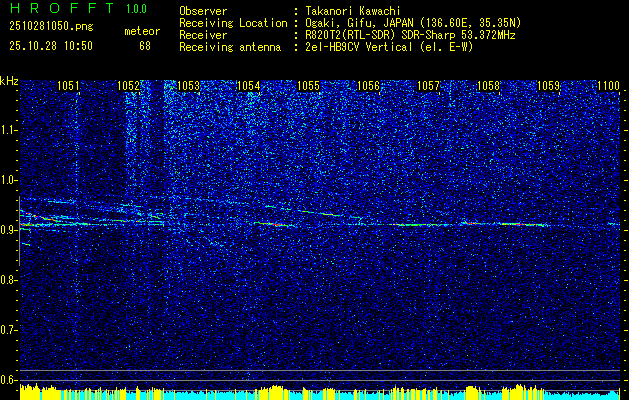This screenshot has height=400, width=629.
Task: Click the antenna value 2el-HB9CV Vertical
Action: pyautogui.click(x=359, y=47)
